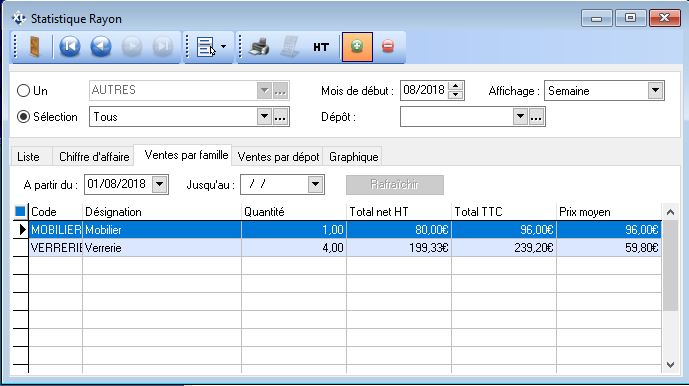Click the green plus add button

click(357, 47)
